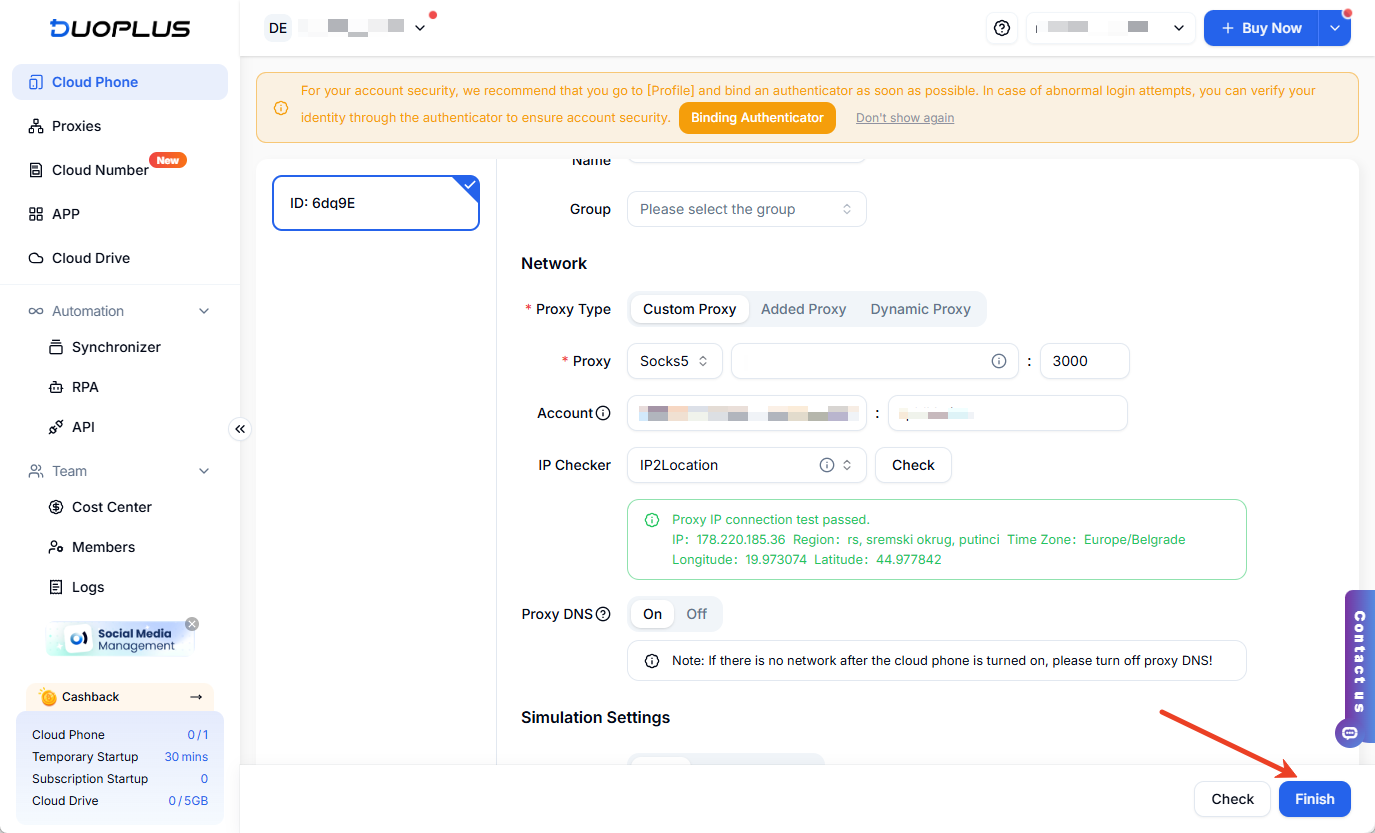Open the group selection dropdown
The image size is (1375, 833).
click(x=746, y=209)
